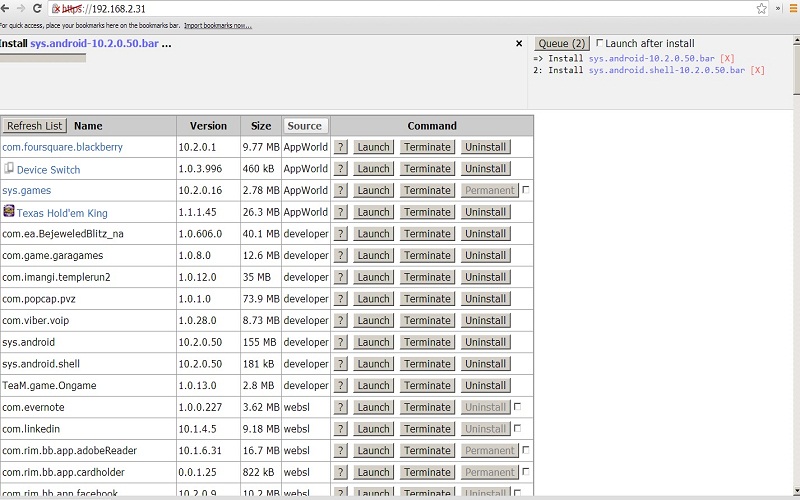Screen dimensions: 800x500
Task: Click the page vertical scrollbar
Action: pos(796,265)
